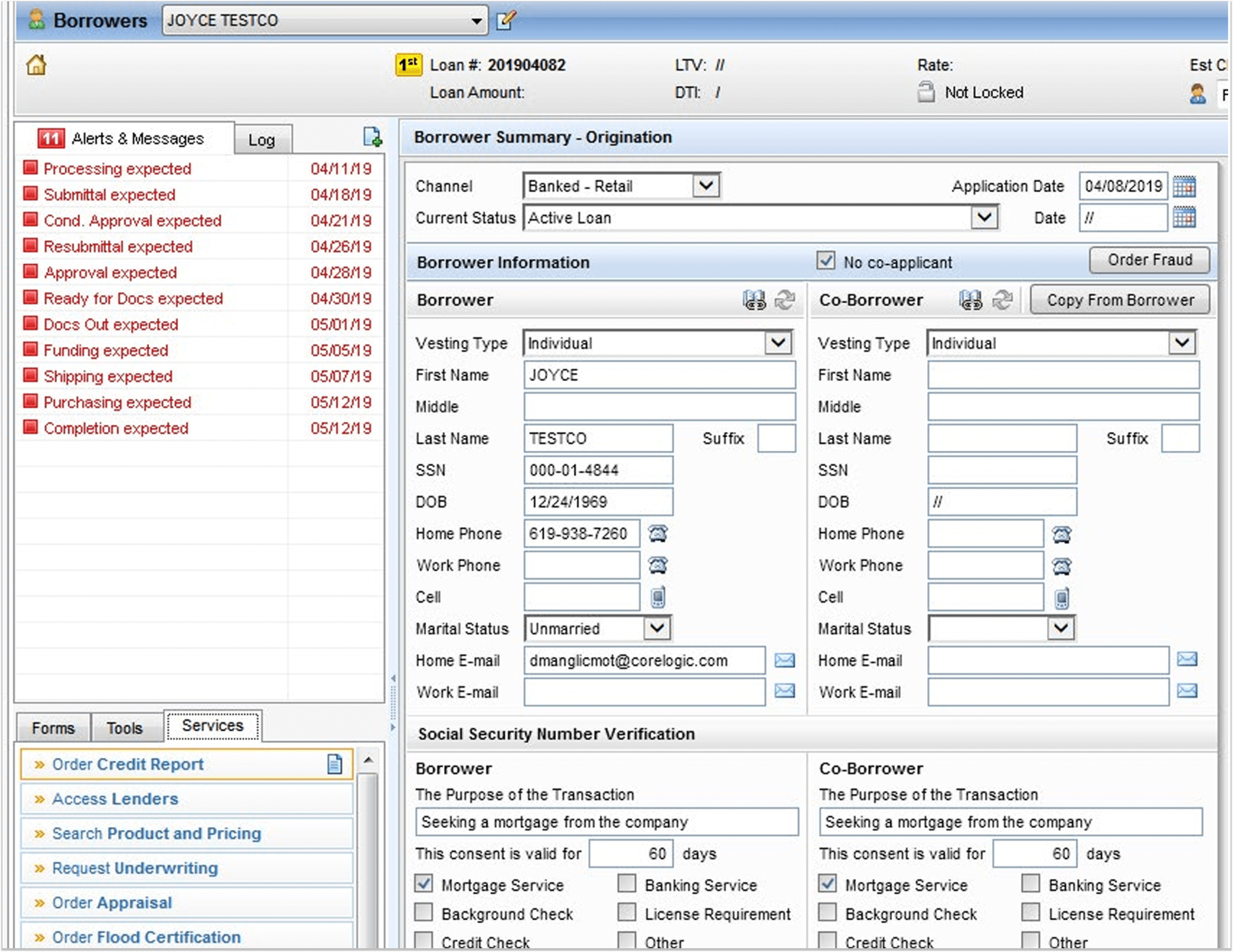This screenshot has height=952, width=1233.
Task: Switch to the Forms tab
Action: [x=53, y=728]
